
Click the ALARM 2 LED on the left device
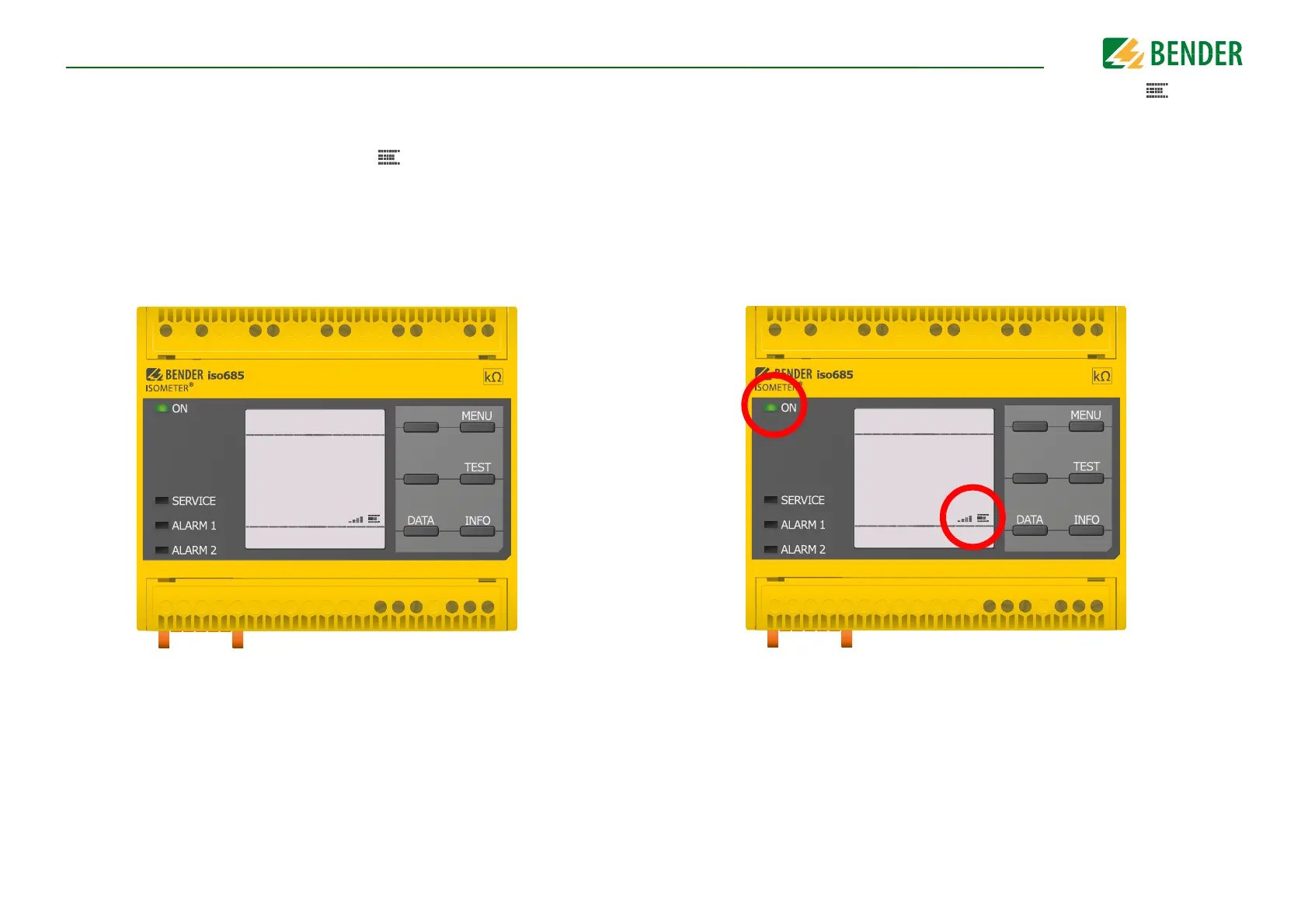(162, 551)
